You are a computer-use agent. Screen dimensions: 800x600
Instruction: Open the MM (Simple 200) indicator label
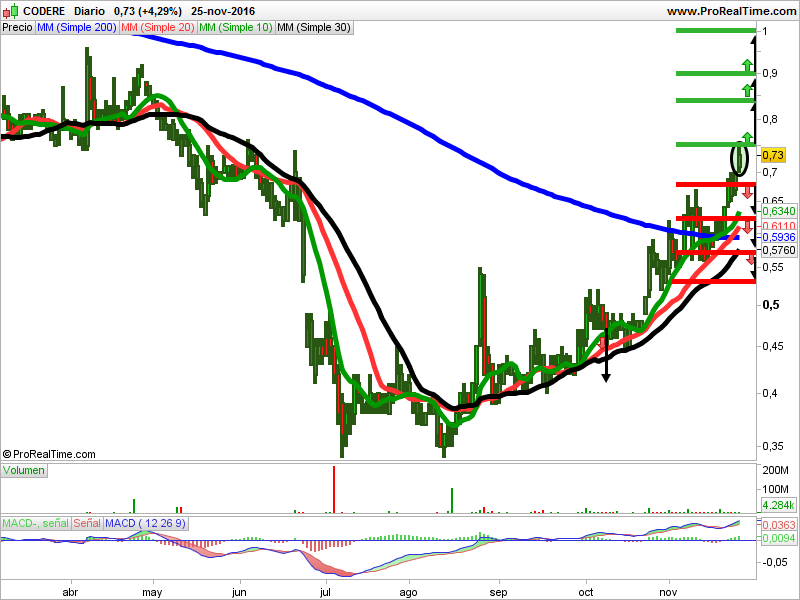[77, 28]
